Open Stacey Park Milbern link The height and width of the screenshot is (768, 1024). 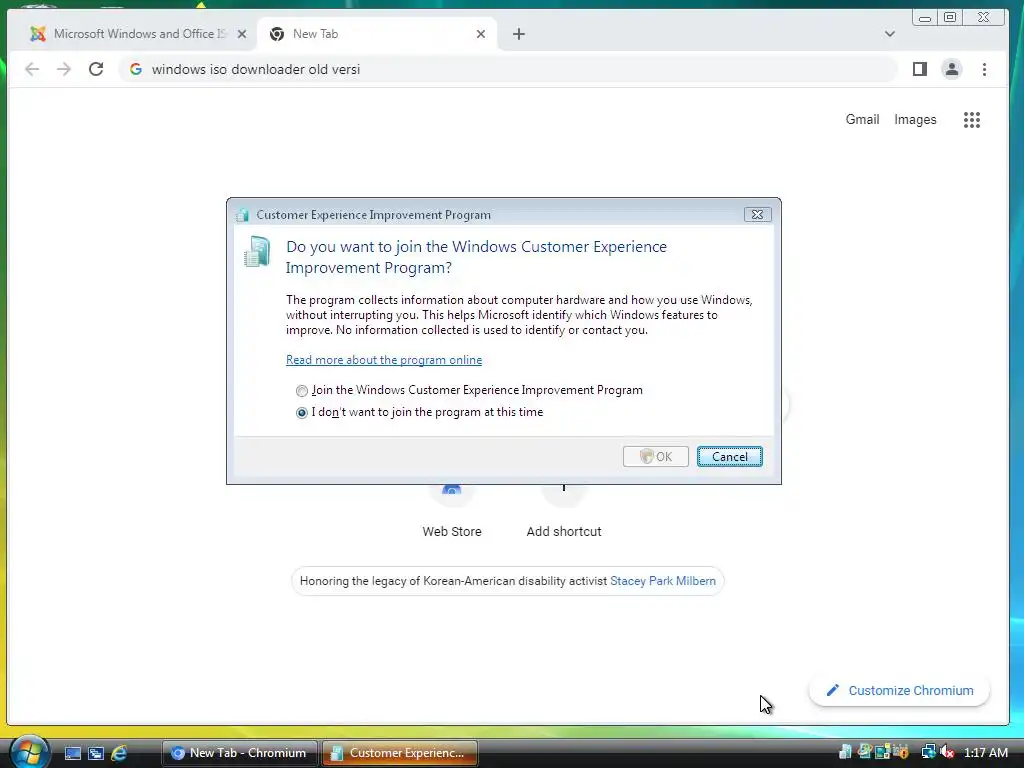(663, 581)
